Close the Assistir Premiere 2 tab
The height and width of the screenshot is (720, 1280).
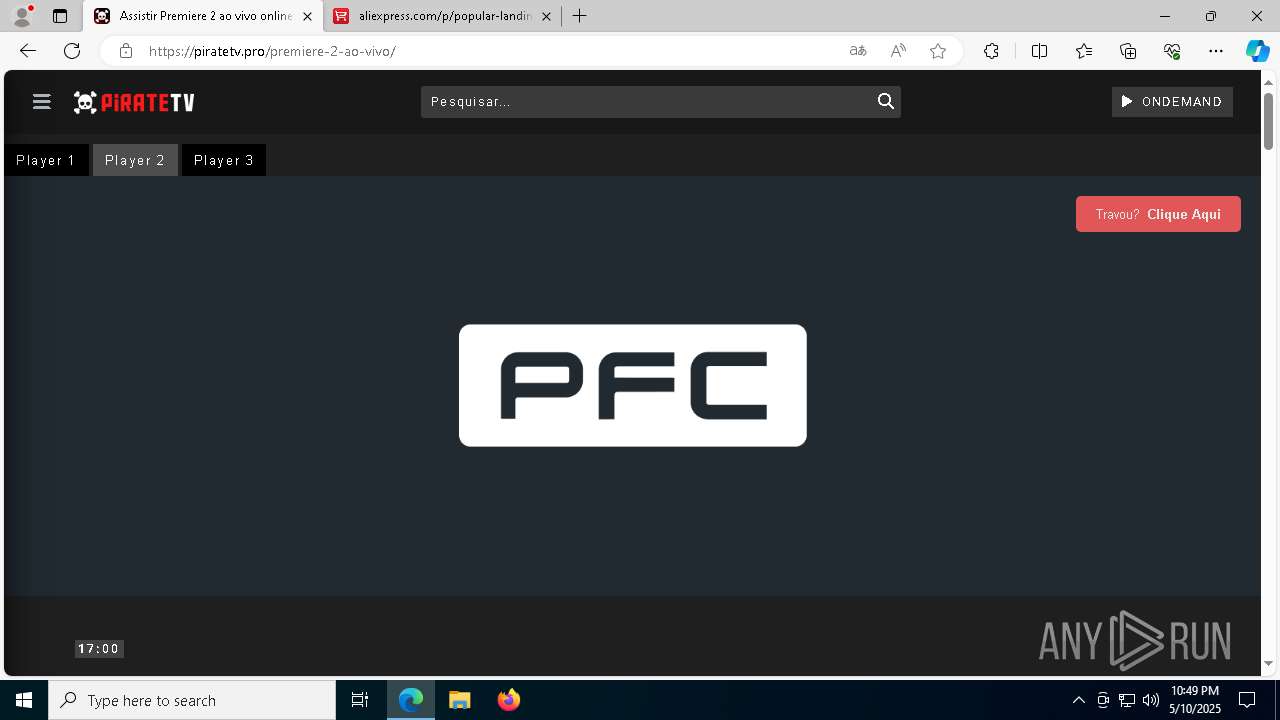click(x=307, y=16)
